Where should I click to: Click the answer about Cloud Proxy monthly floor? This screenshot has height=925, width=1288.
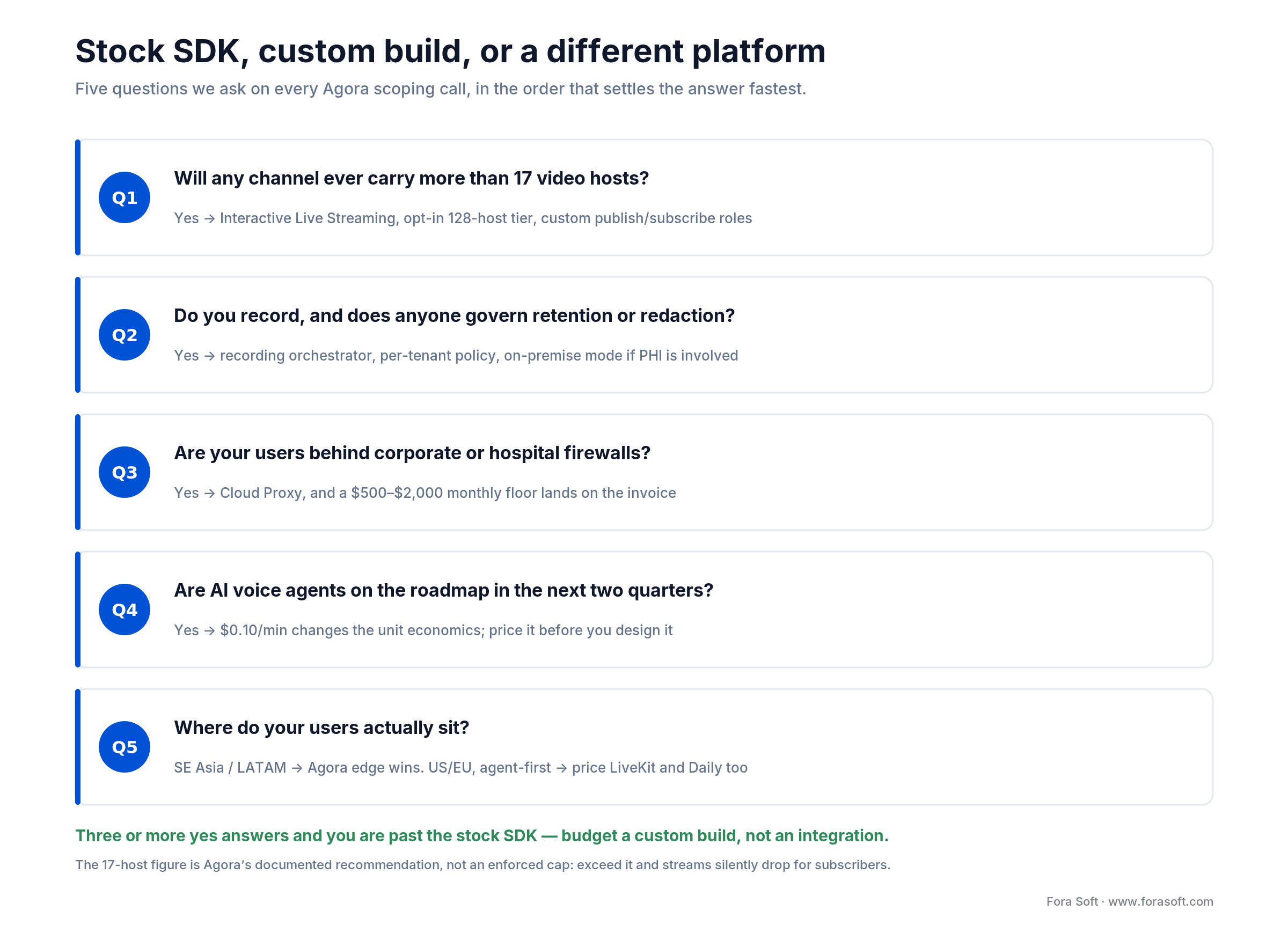click(425, 493)
